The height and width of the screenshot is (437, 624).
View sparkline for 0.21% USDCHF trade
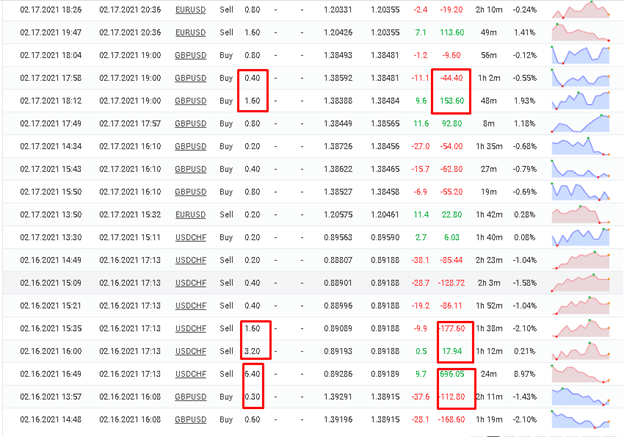tap(581, 351)
